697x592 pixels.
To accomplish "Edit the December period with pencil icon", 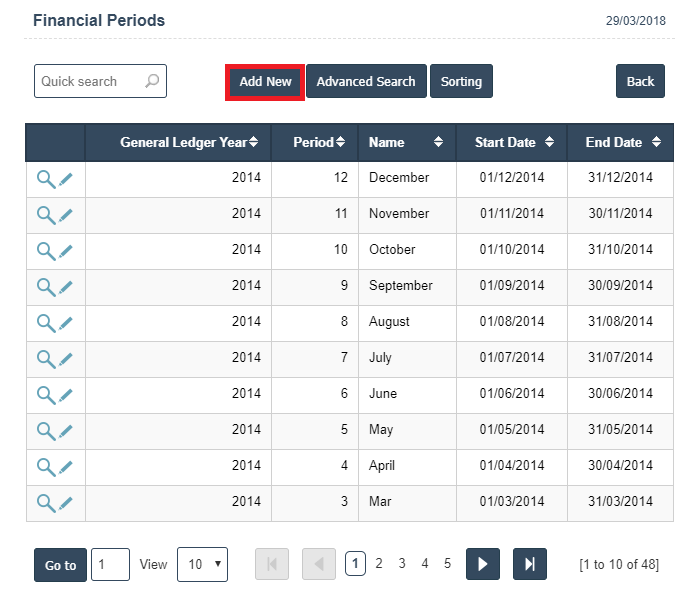I will tap(65, 180).
